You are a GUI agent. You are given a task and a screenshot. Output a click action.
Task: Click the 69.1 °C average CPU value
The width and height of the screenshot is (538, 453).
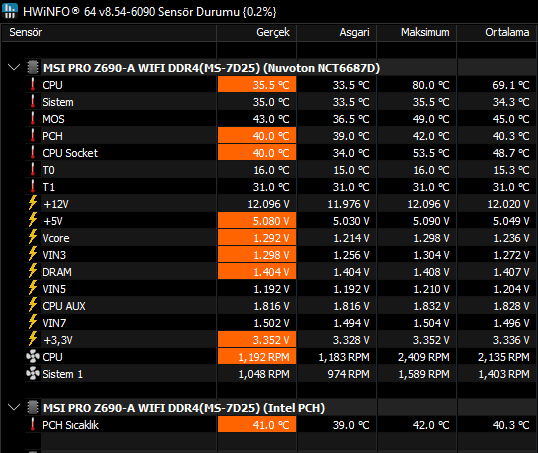[511, 85]
